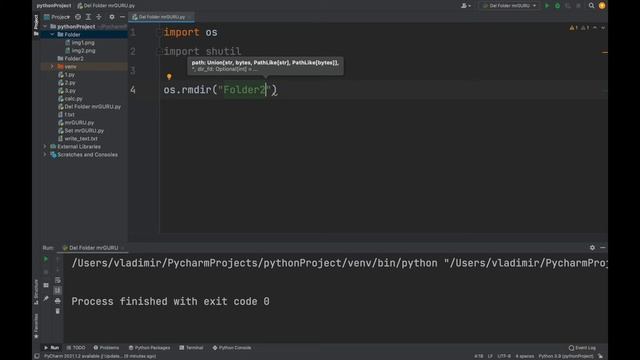Expand the venv directory
The width and height of the screenshot is (640, 360).
pyautogui.click(x=52, y=67)
